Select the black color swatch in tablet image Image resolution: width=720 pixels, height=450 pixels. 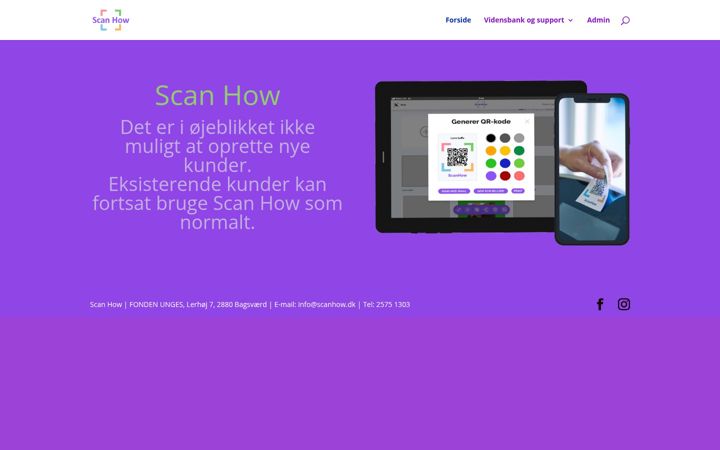(491, 138)
